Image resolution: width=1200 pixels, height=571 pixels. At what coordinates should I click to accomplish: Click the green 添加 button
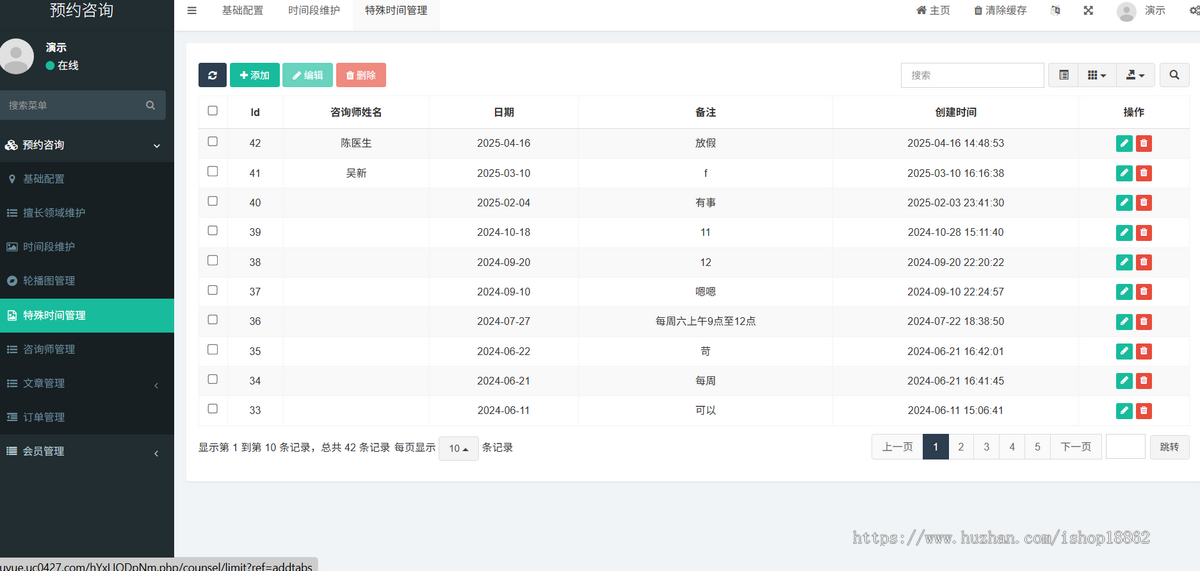pos(255,75)
